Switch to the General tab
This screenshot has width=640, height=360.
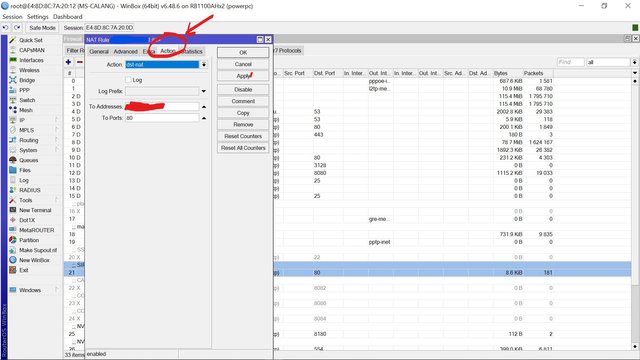[x=99, y=51]
